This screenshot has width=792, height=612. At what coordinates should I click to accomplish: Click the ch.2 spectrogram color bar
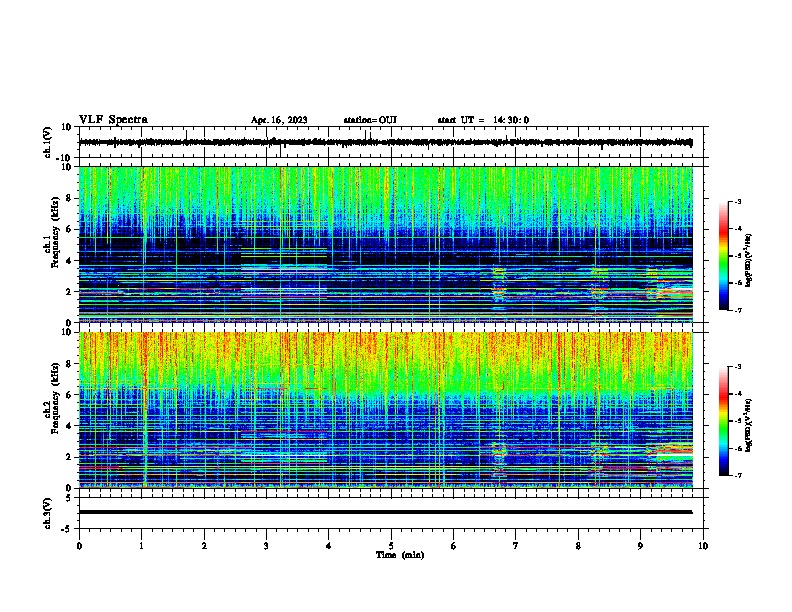coord(724,421)
